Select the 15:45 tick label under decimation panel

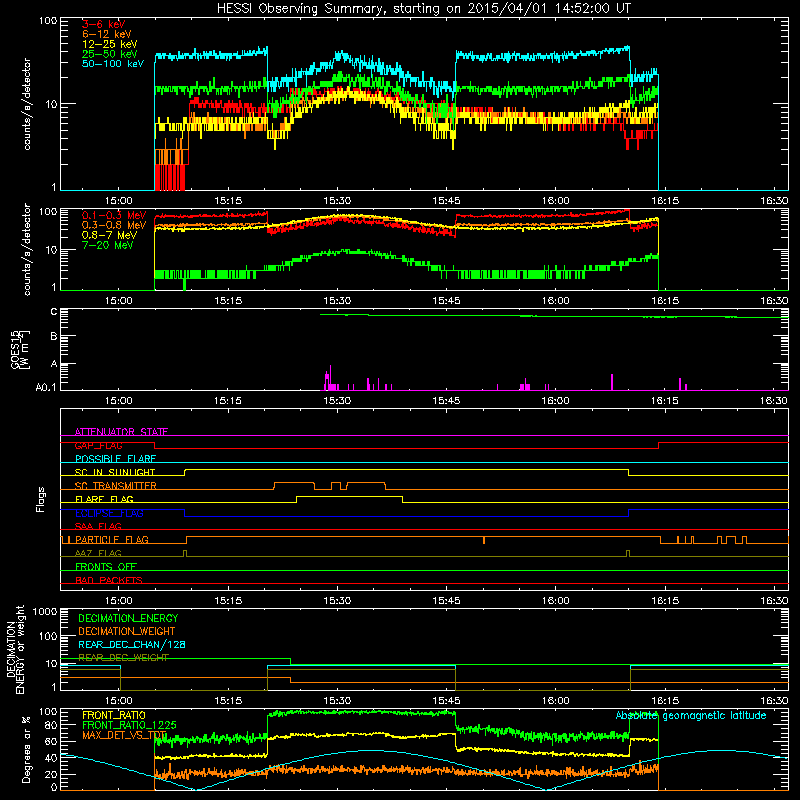[x=446, y=701]
